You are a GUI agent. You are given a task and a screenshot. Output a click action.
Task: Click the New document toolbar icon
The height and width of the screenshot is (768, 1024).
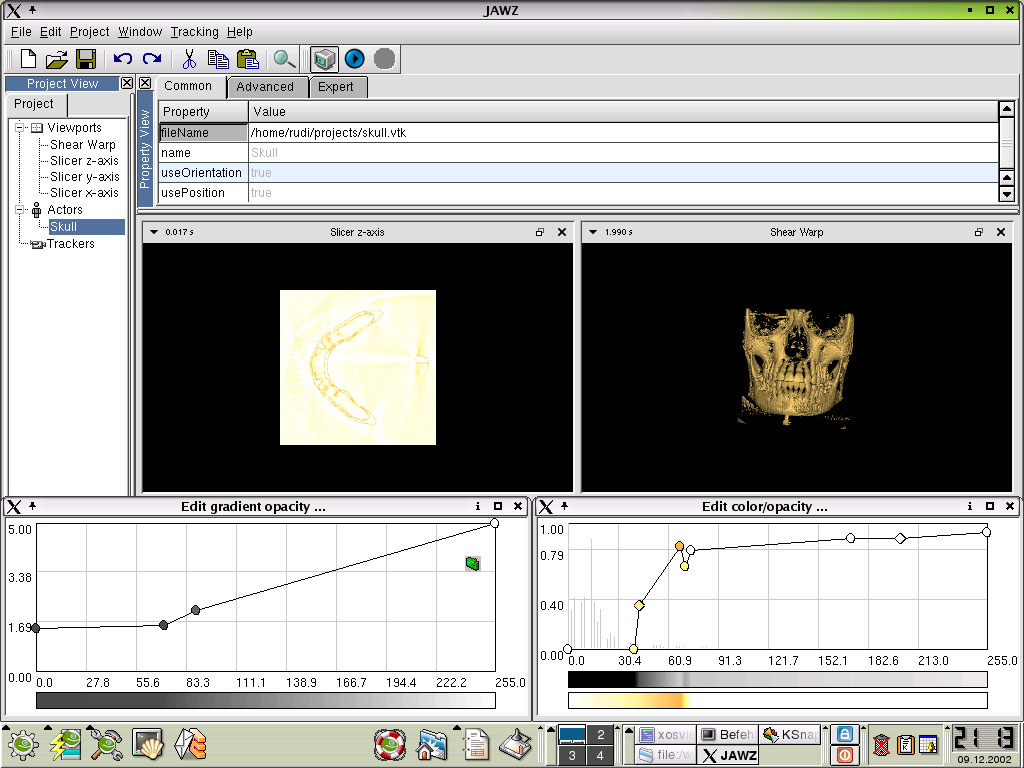[x=28, y=59]
